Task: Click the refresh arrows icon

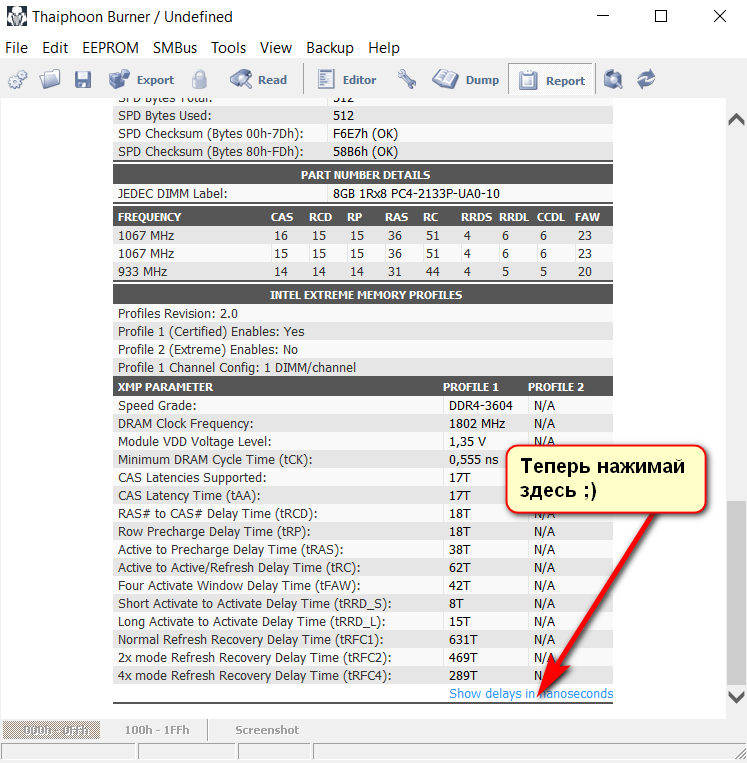Action: click(x=646, y=79)
